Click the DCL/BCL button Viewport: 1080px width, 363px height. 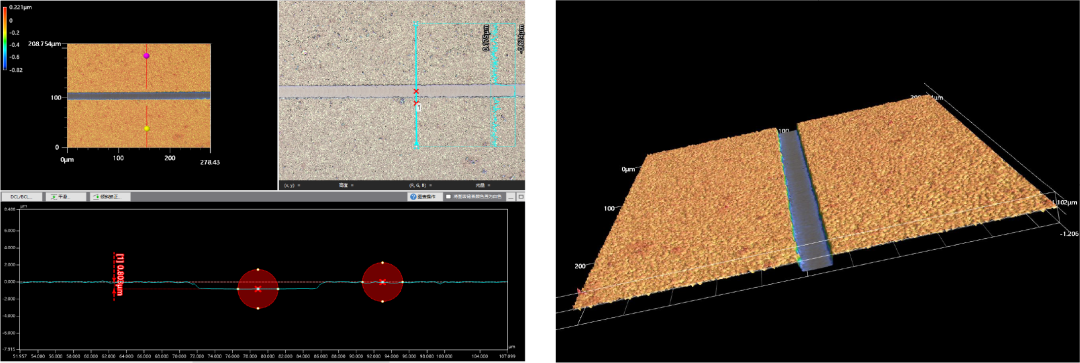(x=22, y=197)
